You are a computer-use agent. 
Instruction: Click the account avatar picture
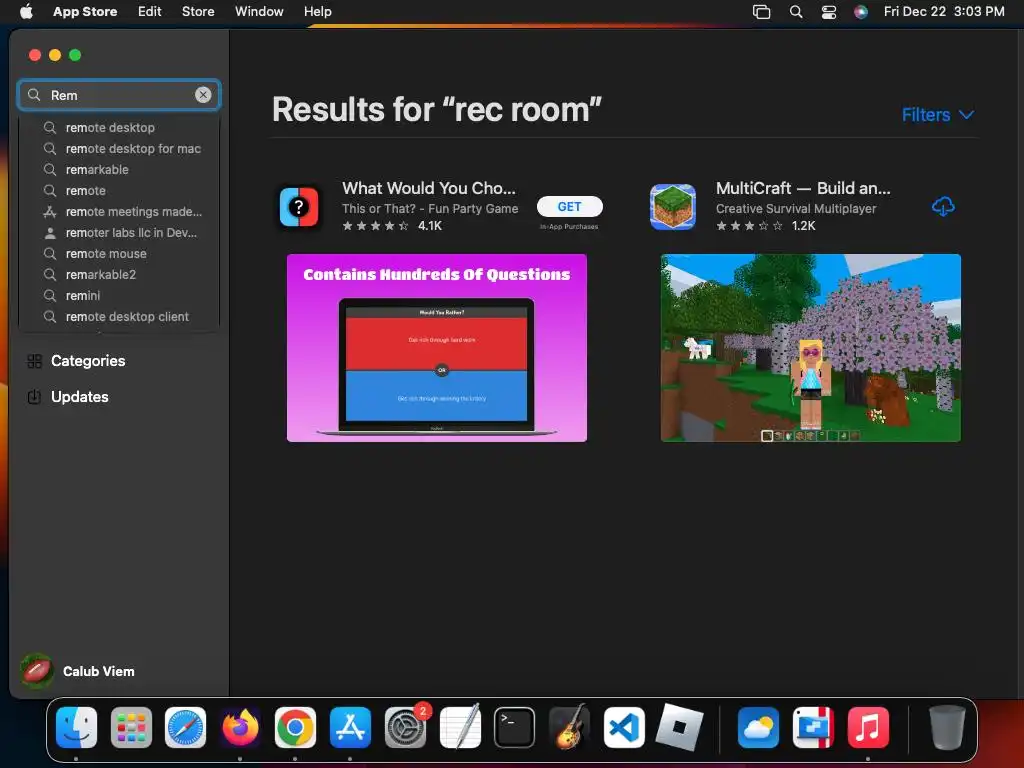point(37,671)
